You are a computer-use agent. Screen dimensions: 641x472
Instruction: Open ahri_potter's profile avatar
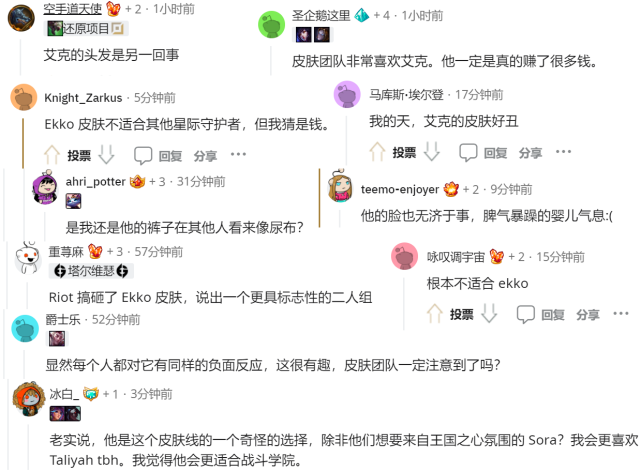[45, 188]
